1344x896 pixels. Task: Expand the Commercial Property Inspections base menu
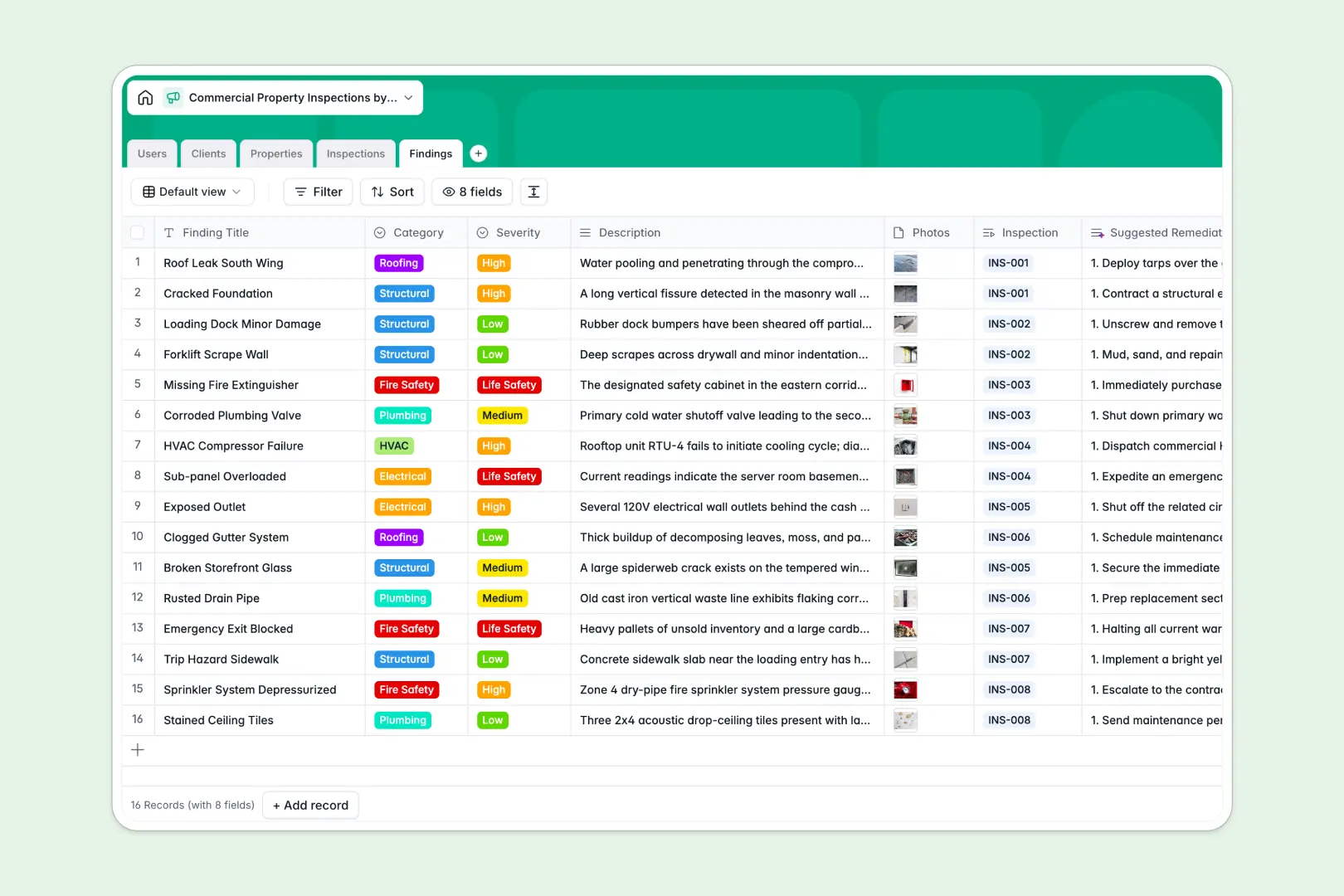click(408, 98)
